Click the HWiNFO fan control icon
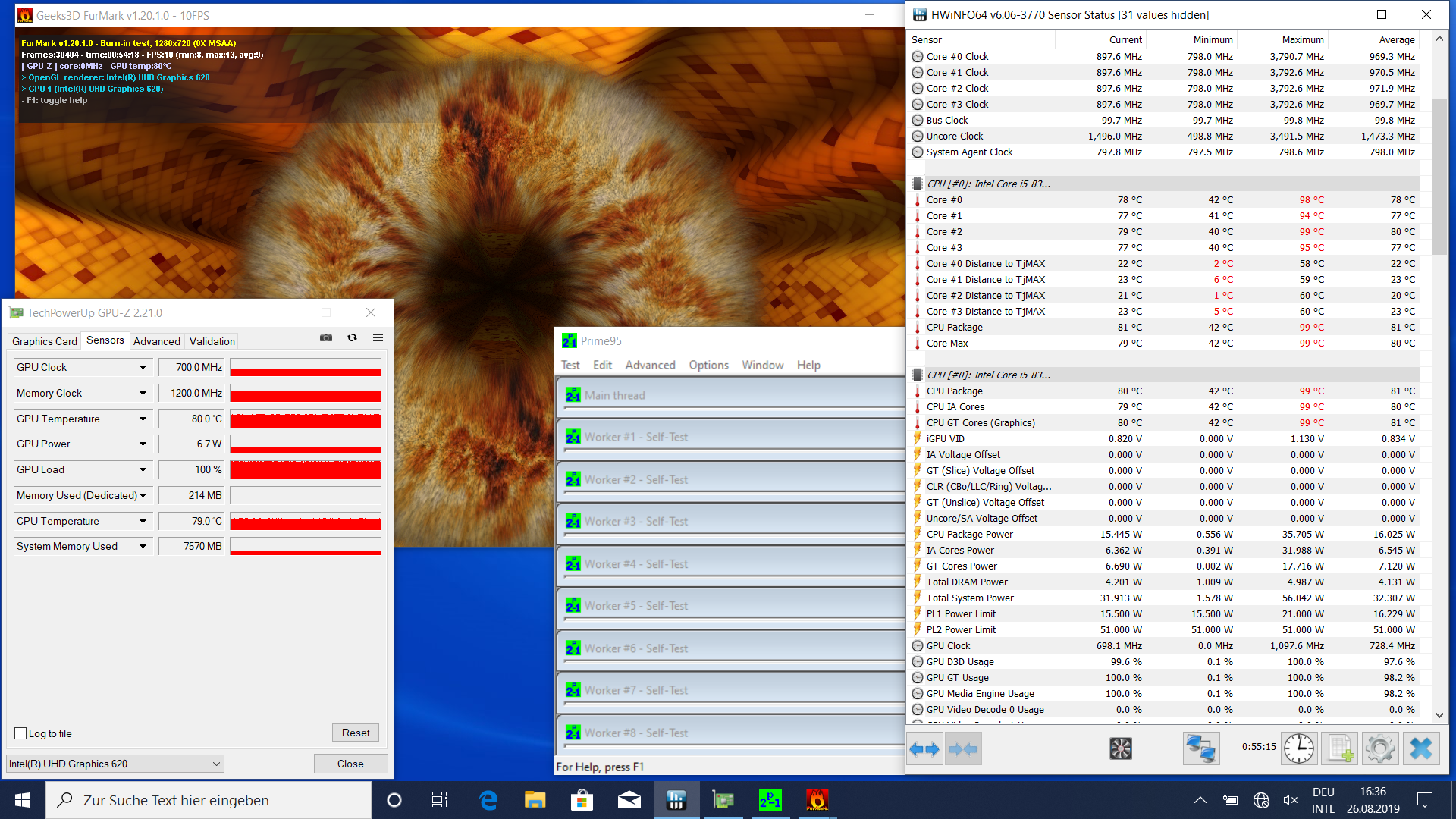The width and height of the screenshot is (1456, 819). coord(1120,748)
